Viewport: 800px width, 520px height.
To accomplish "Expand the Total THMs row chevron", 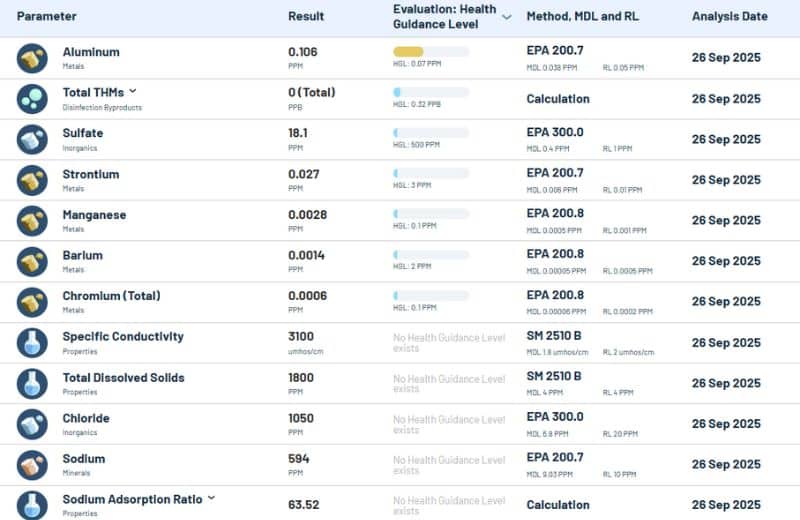I will pyautogui.click(x=133, y=92).
